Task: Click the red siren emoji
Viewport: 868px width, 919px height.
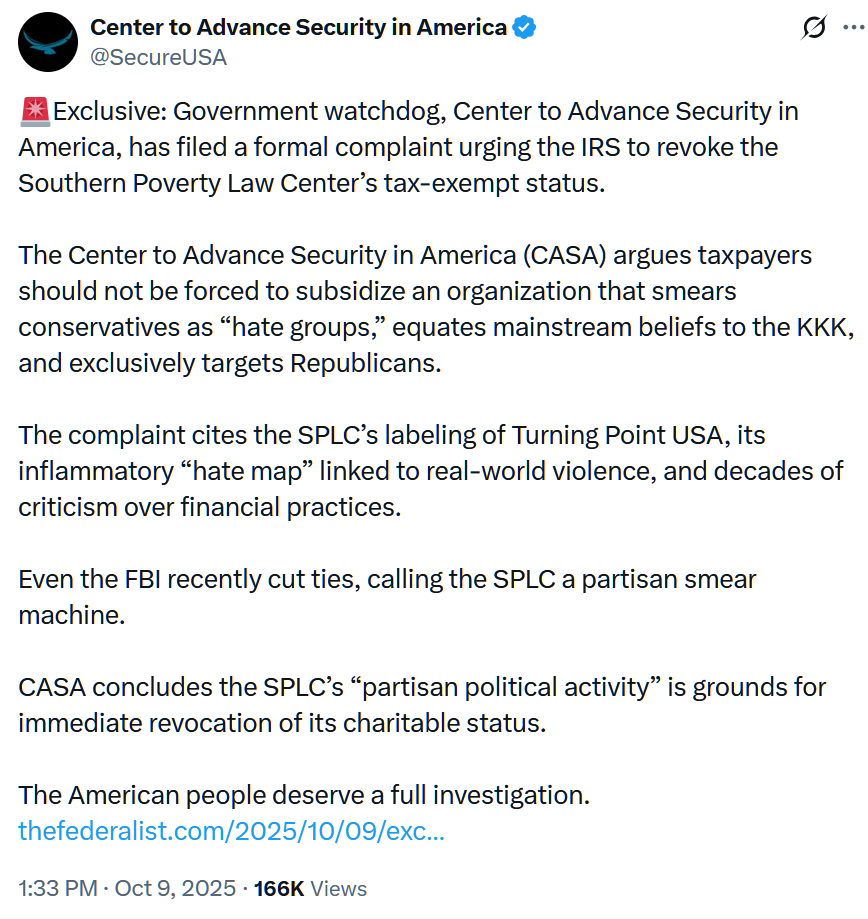Action: 34,112
